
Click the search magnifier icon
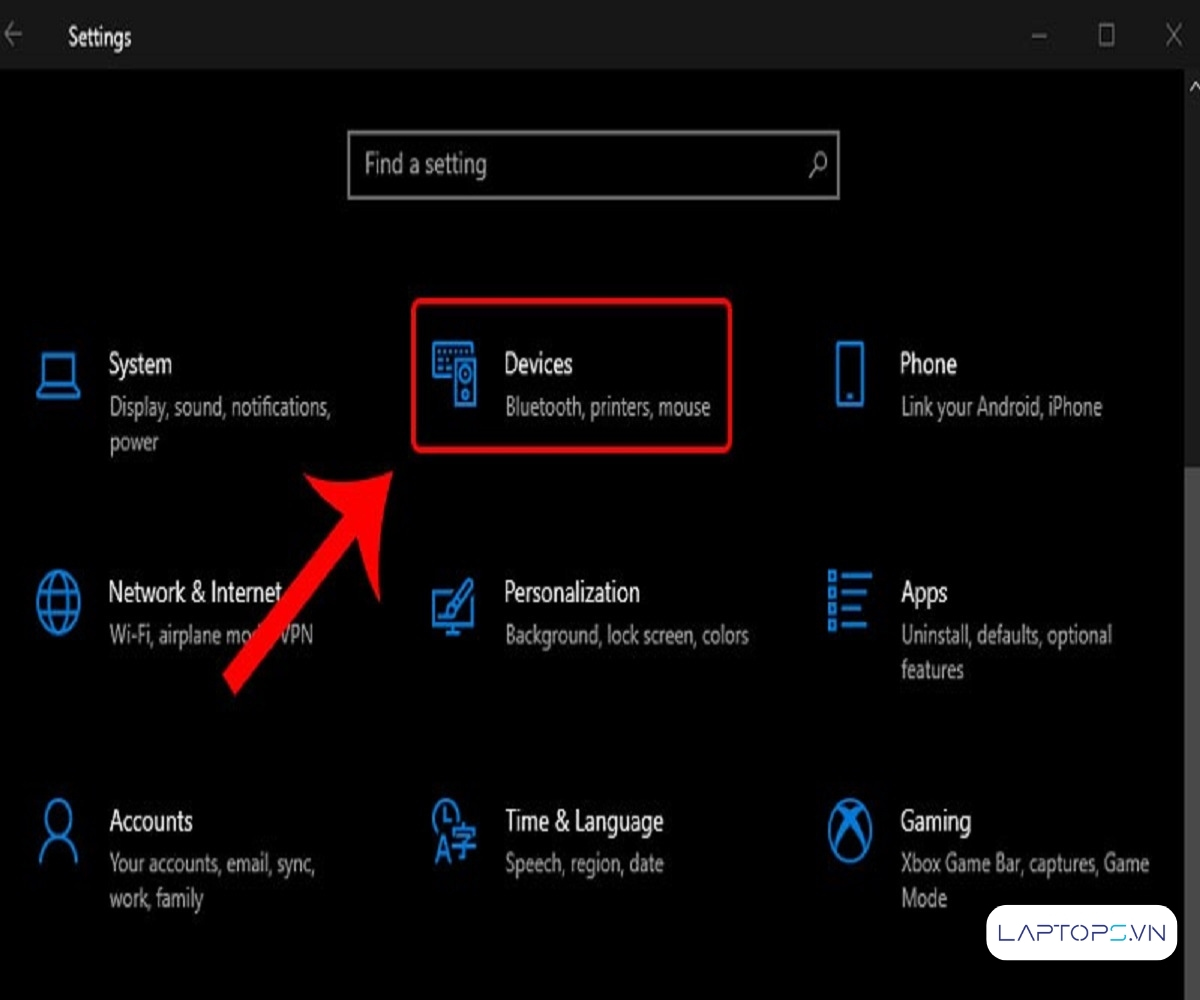click(817, 164)
